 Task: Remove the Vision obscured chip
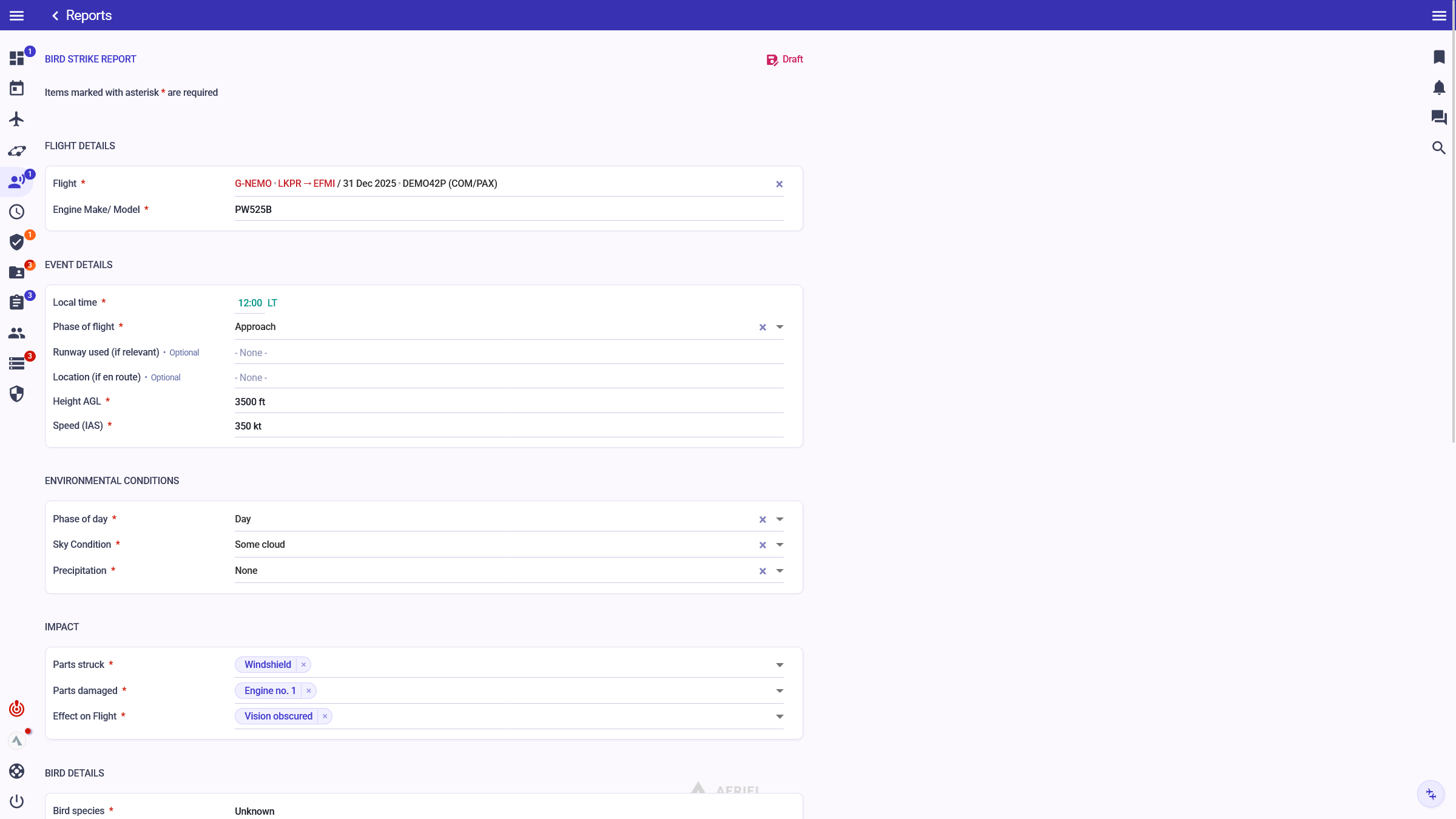tap(325, 716)
